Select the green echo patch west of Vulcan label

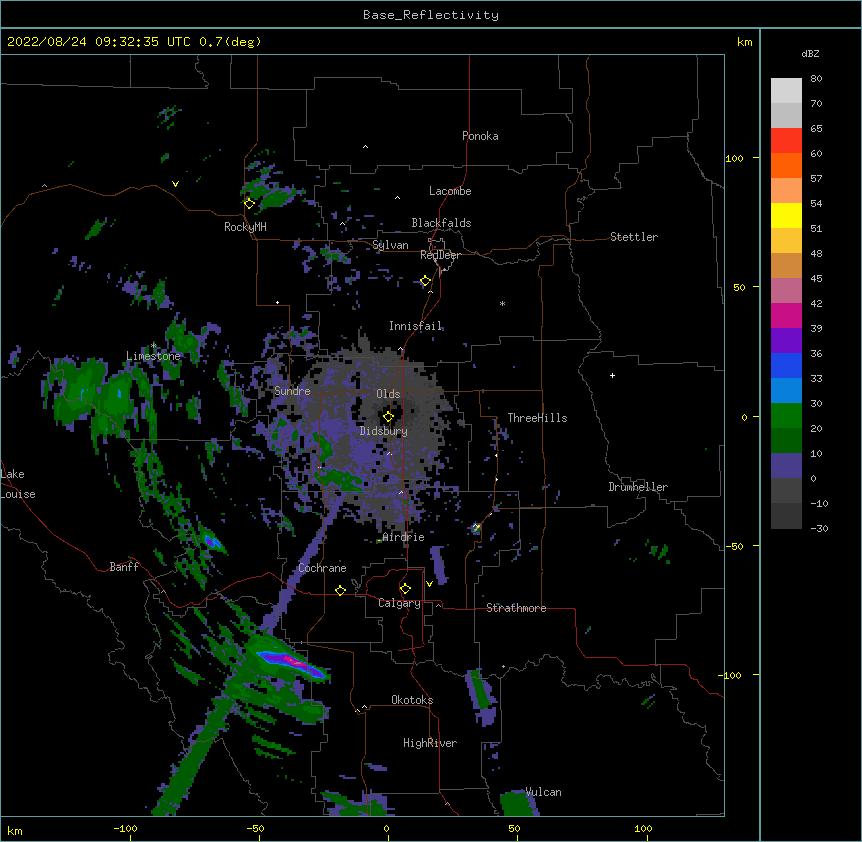pyautogui.click(x=515, y=804)
